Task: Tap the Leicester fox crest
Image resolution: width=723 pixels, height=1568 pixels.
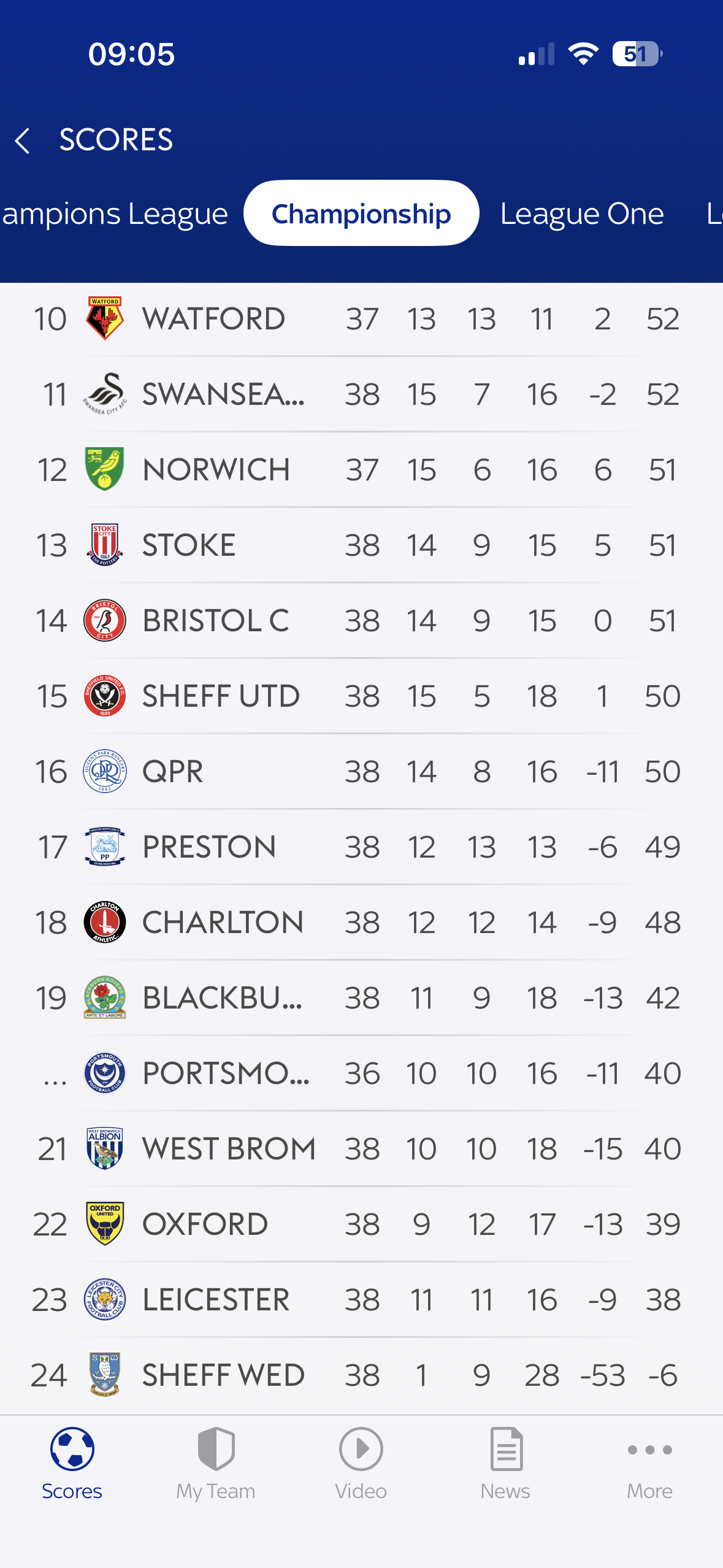Action: 105,1299
